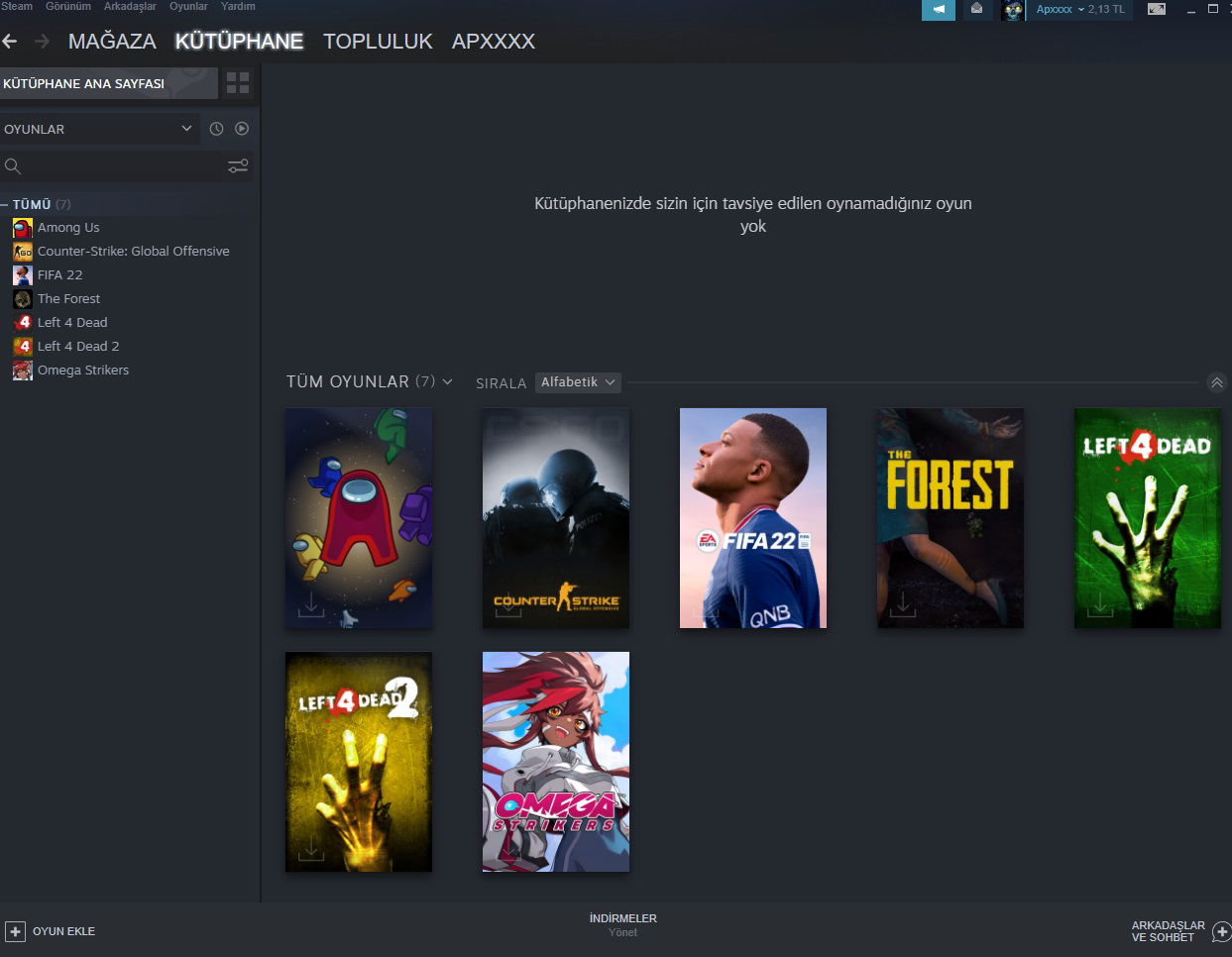Switch to the MAĞAZA tab
Image resolution: width=1232 pixels, height=957 pixels.
click(112, 42)
